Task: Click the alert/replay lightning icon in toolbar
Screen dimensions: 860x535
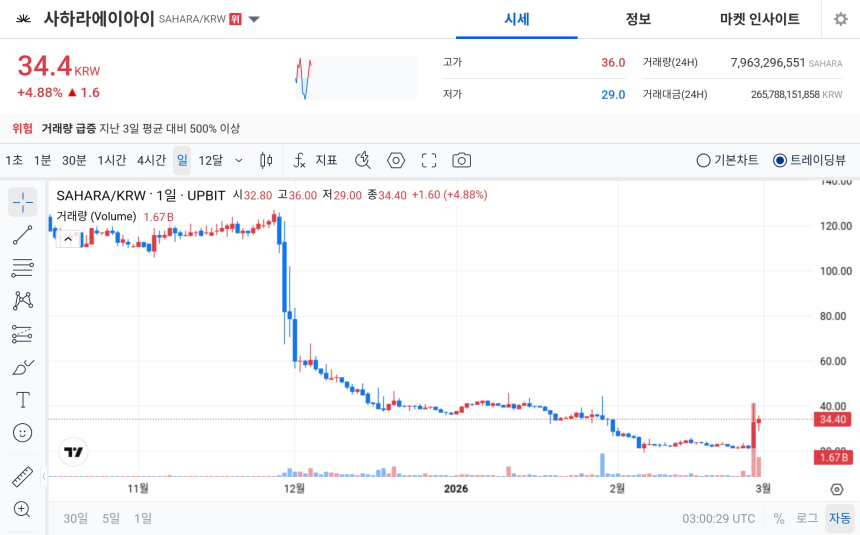Action: pos(363,160)
